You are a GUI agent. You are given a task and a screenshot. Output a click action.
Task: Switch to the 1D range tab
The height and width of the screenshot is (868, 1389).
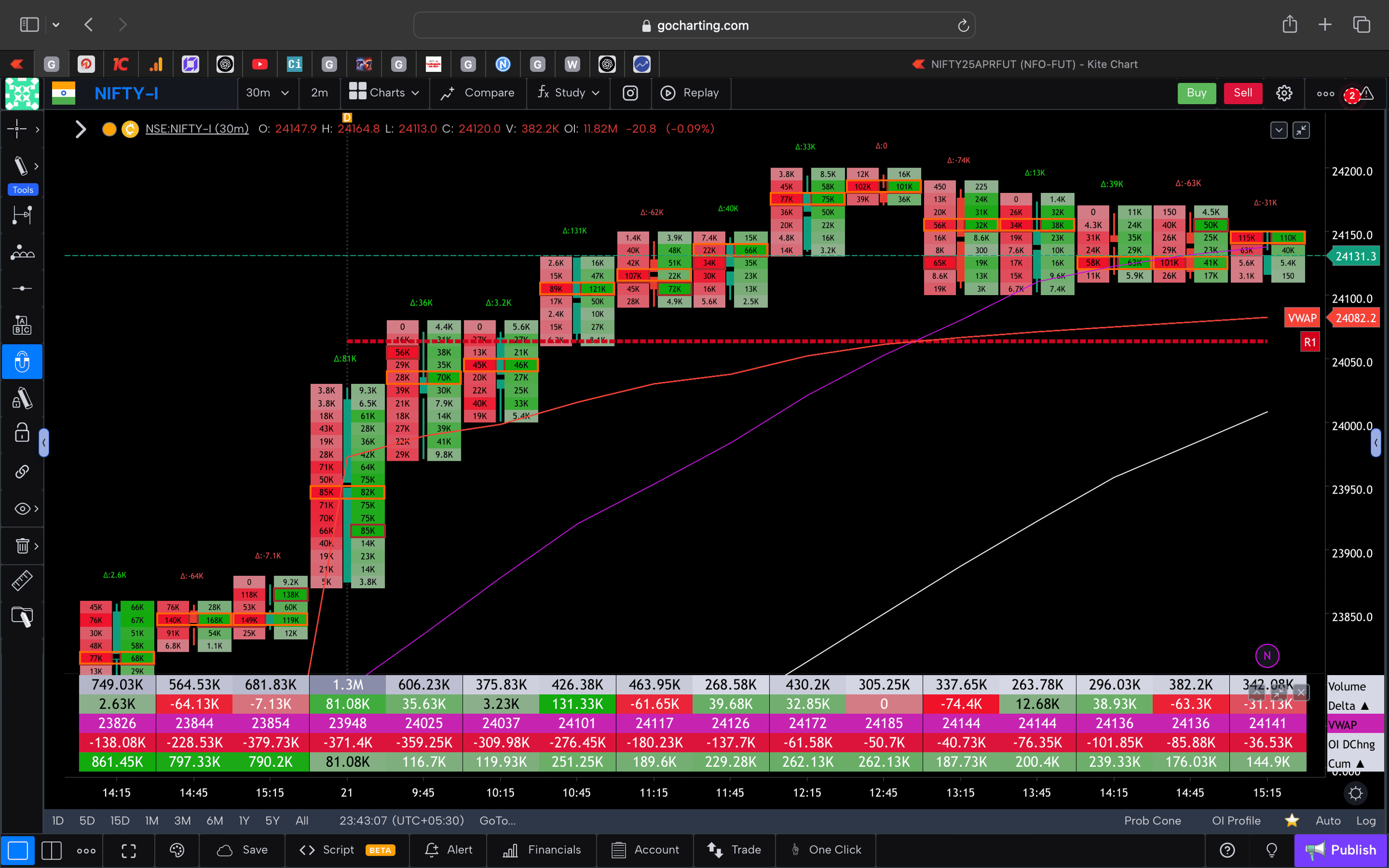click(58, 820)
